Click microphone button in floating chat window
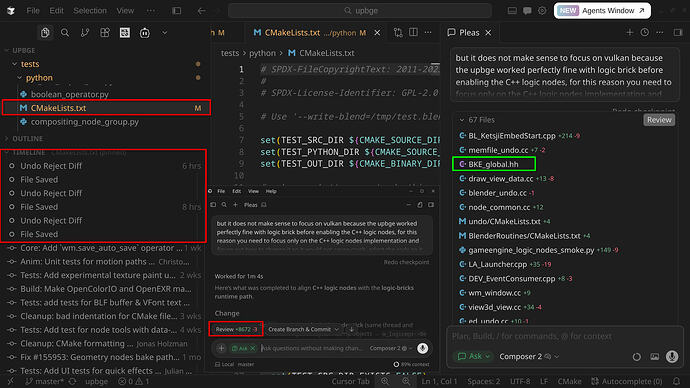The height and width of the screenshot is (388, 690). pyautogui.click(x=422, y=348)
